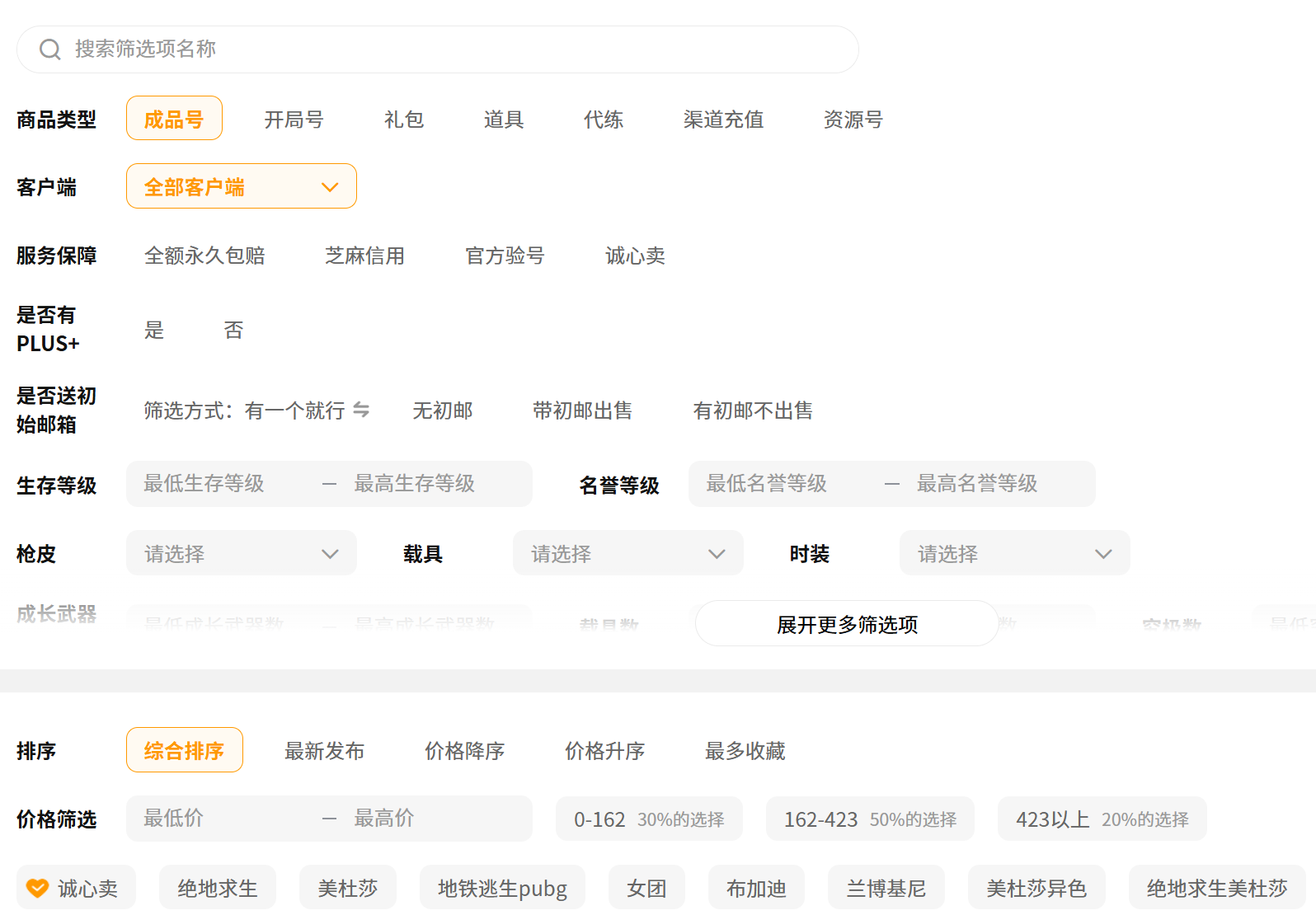Click the swap icon beside 有一个就行

[361, 410]
